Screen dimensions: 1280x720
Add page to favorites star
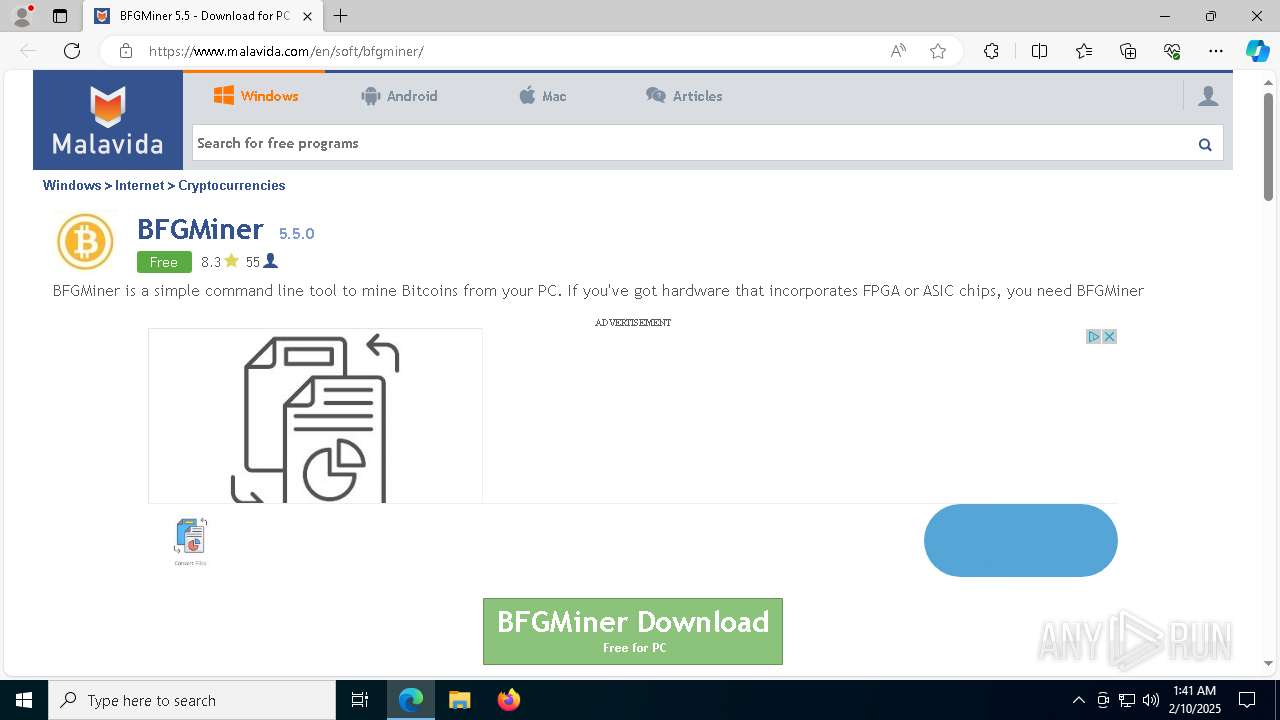[938, 51]
